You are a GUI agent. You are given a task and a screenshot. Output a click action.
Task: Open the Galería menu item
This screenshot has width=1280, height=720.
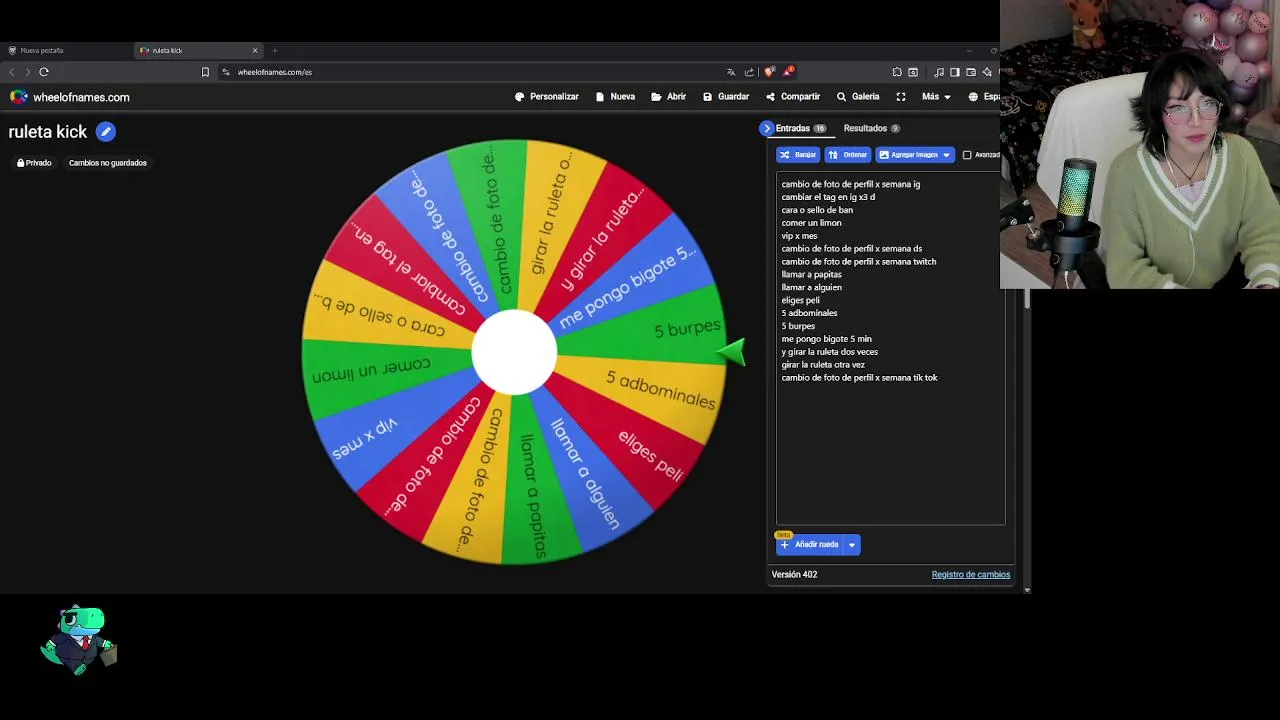pyautogui.click(x=858, y=97)
